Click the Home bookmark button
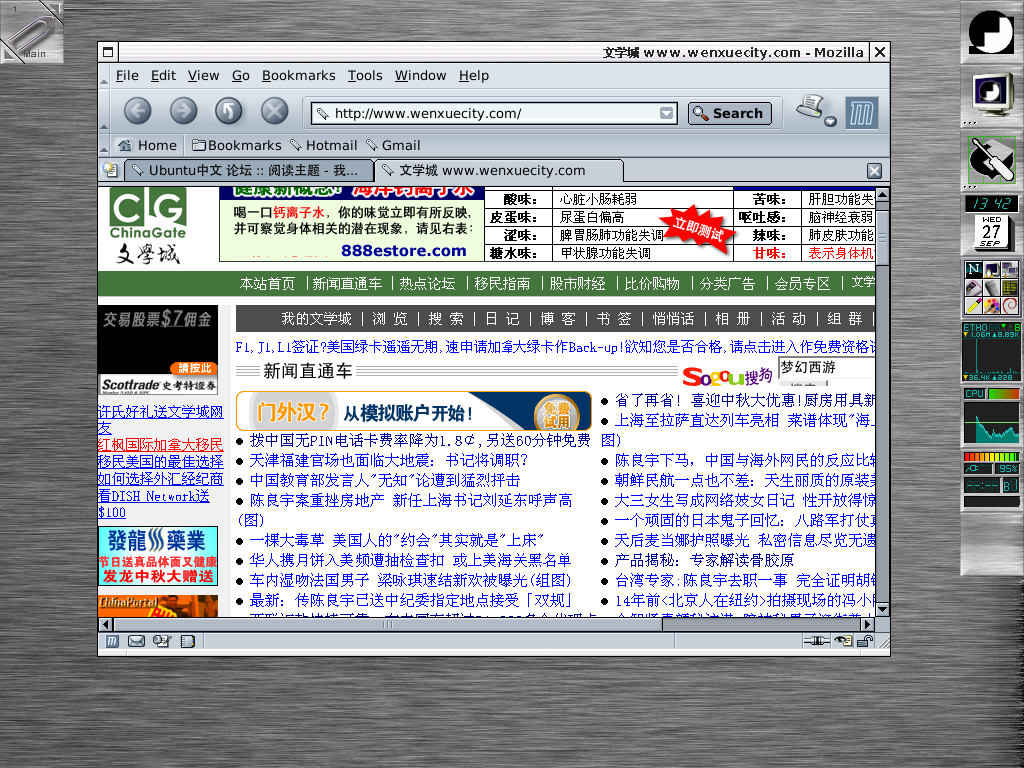Viewport: 1024px width, 768px height. [x=148, y=145]
